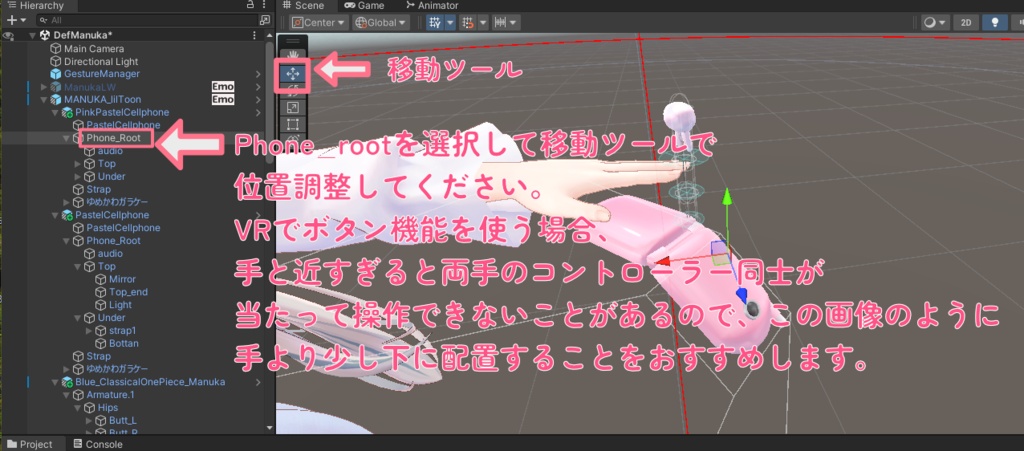Select the Scale tool in Scene toolbar
Viewport: 1024px width, 451px height.
click(293, 108)
